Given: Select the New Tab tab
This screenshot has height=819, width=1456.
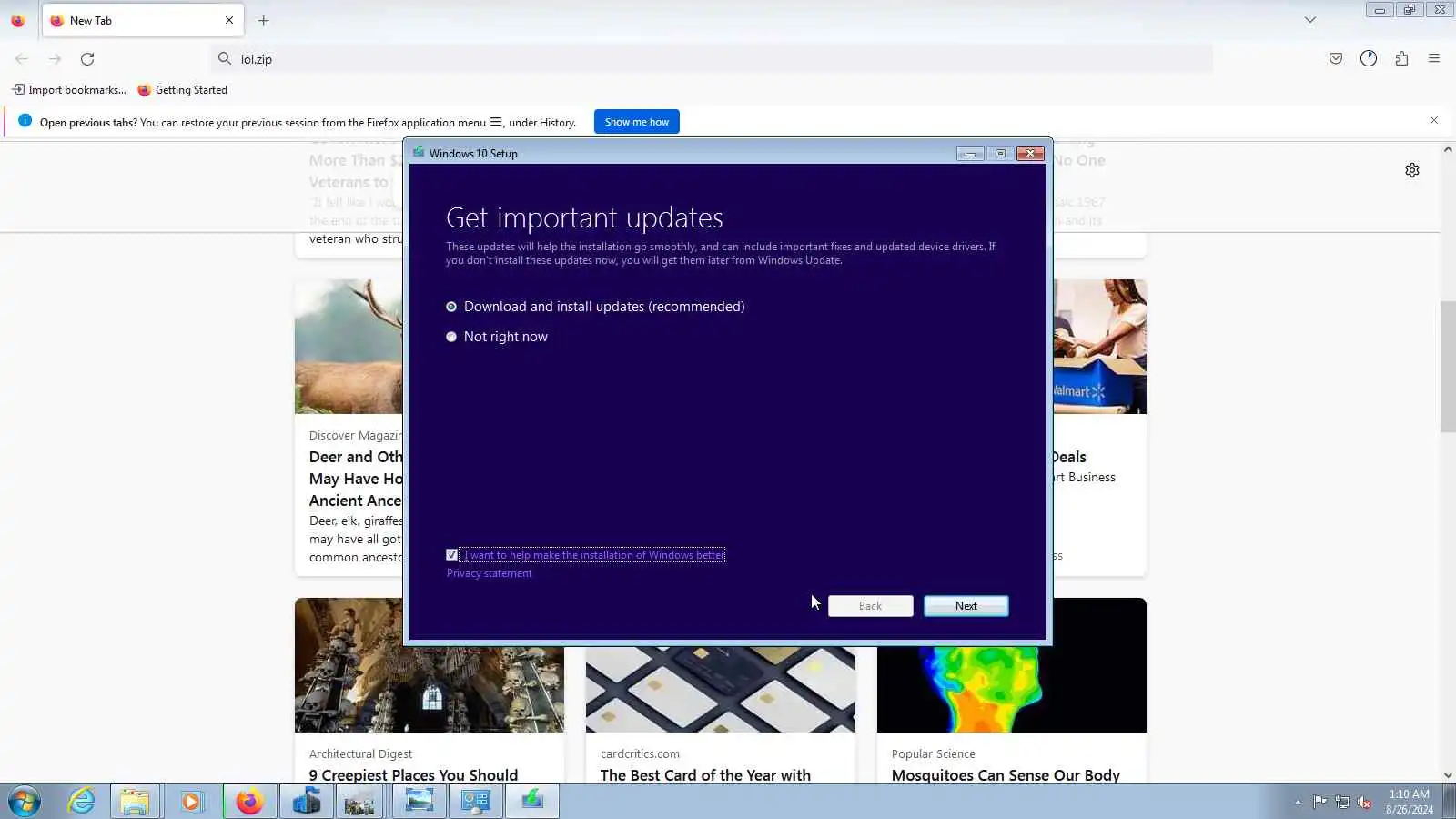Looking at the screenshot, I should click(x=143, y=20).
